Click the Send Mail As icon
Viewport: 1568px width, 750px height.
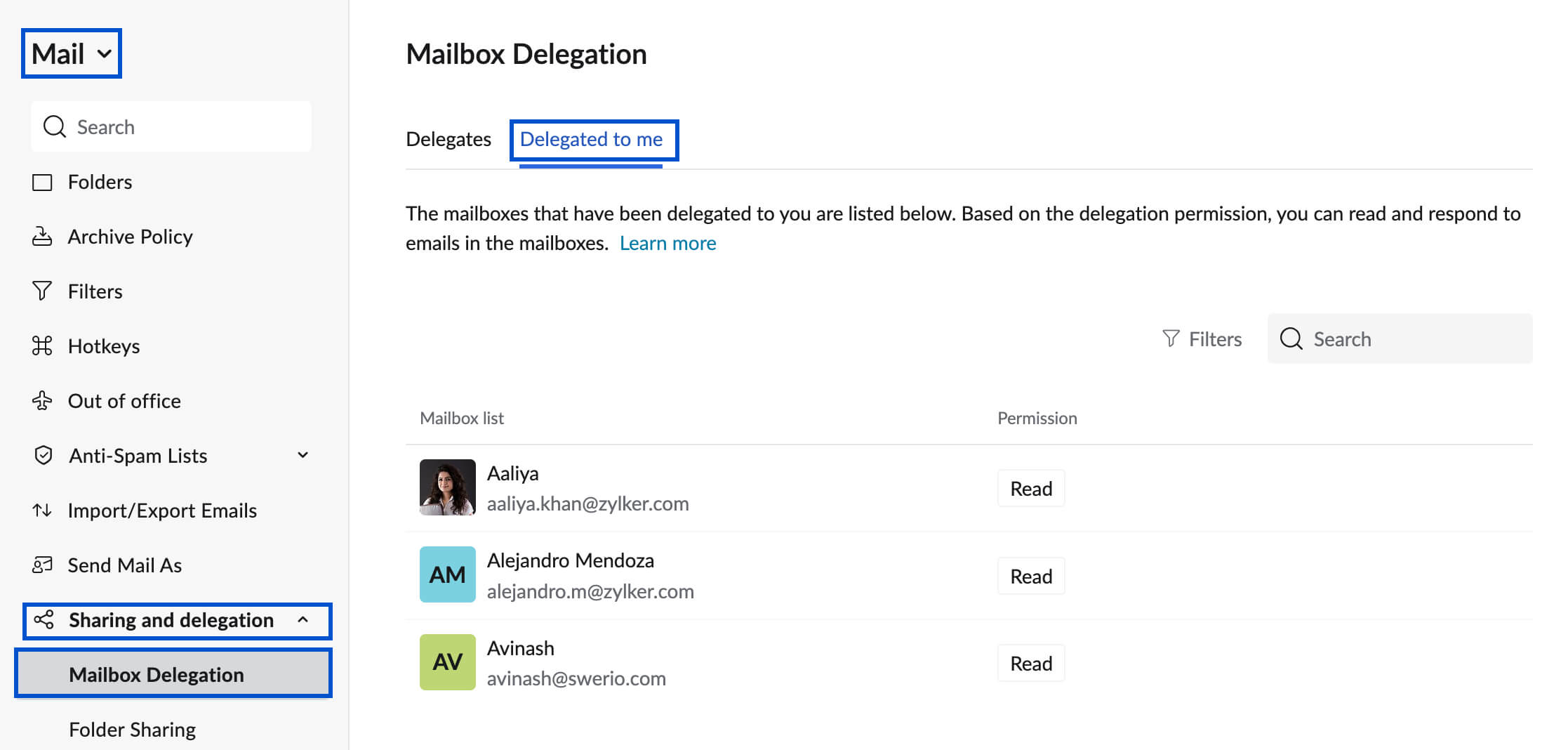[43, 565]
